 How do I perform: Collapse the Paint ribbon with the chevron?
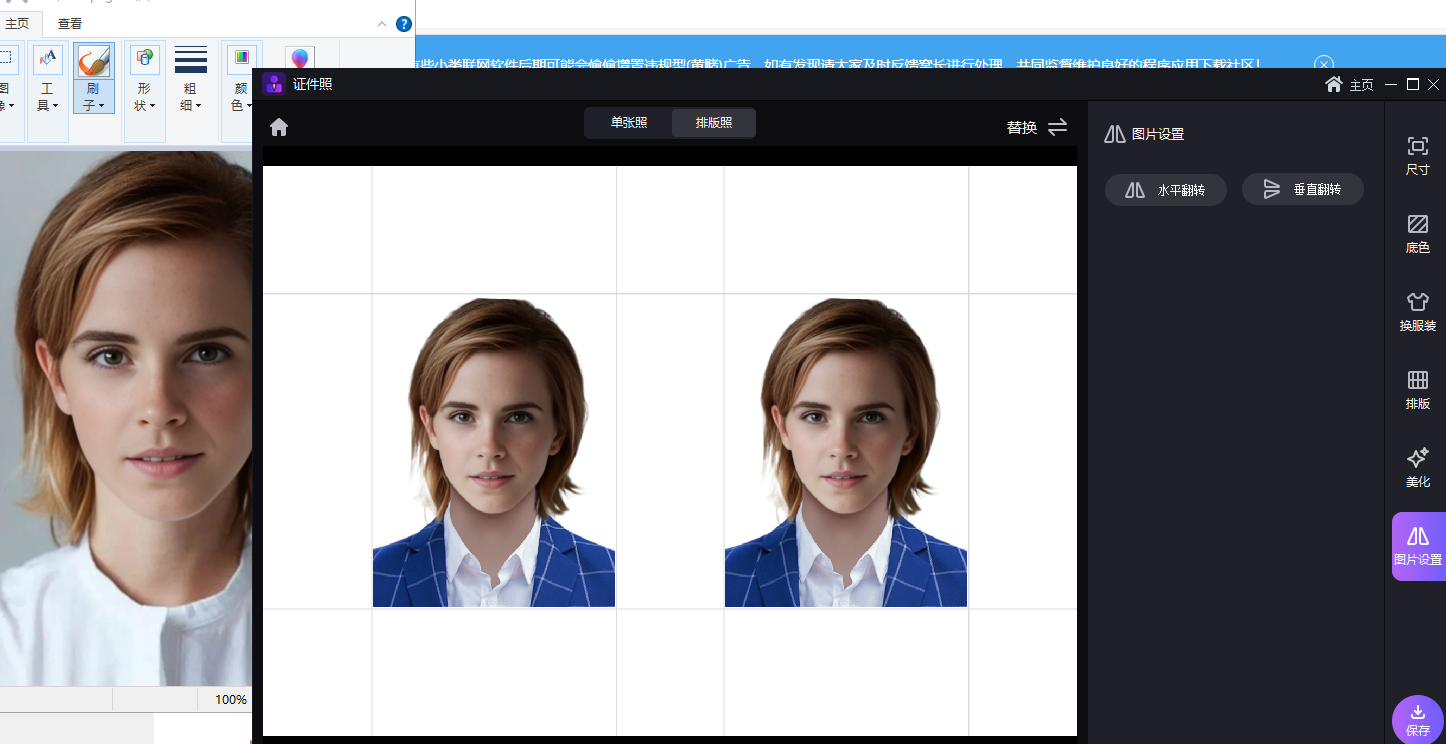point(382,24)
